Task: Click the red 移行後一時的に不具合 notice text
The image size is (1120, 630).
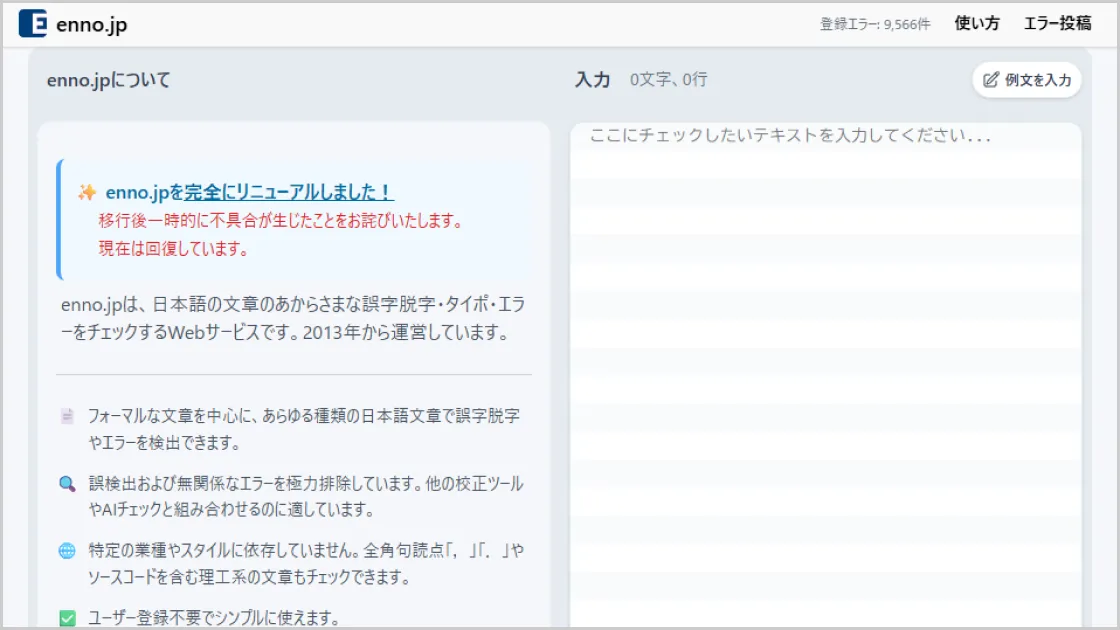Action: [x=280, y=221]
